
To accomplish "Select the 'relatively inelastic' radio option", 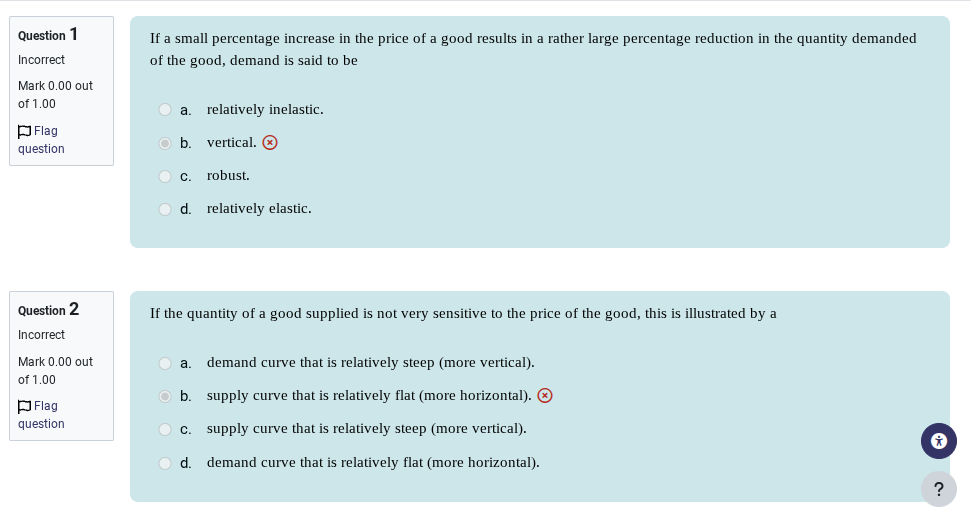I will 165,109.
